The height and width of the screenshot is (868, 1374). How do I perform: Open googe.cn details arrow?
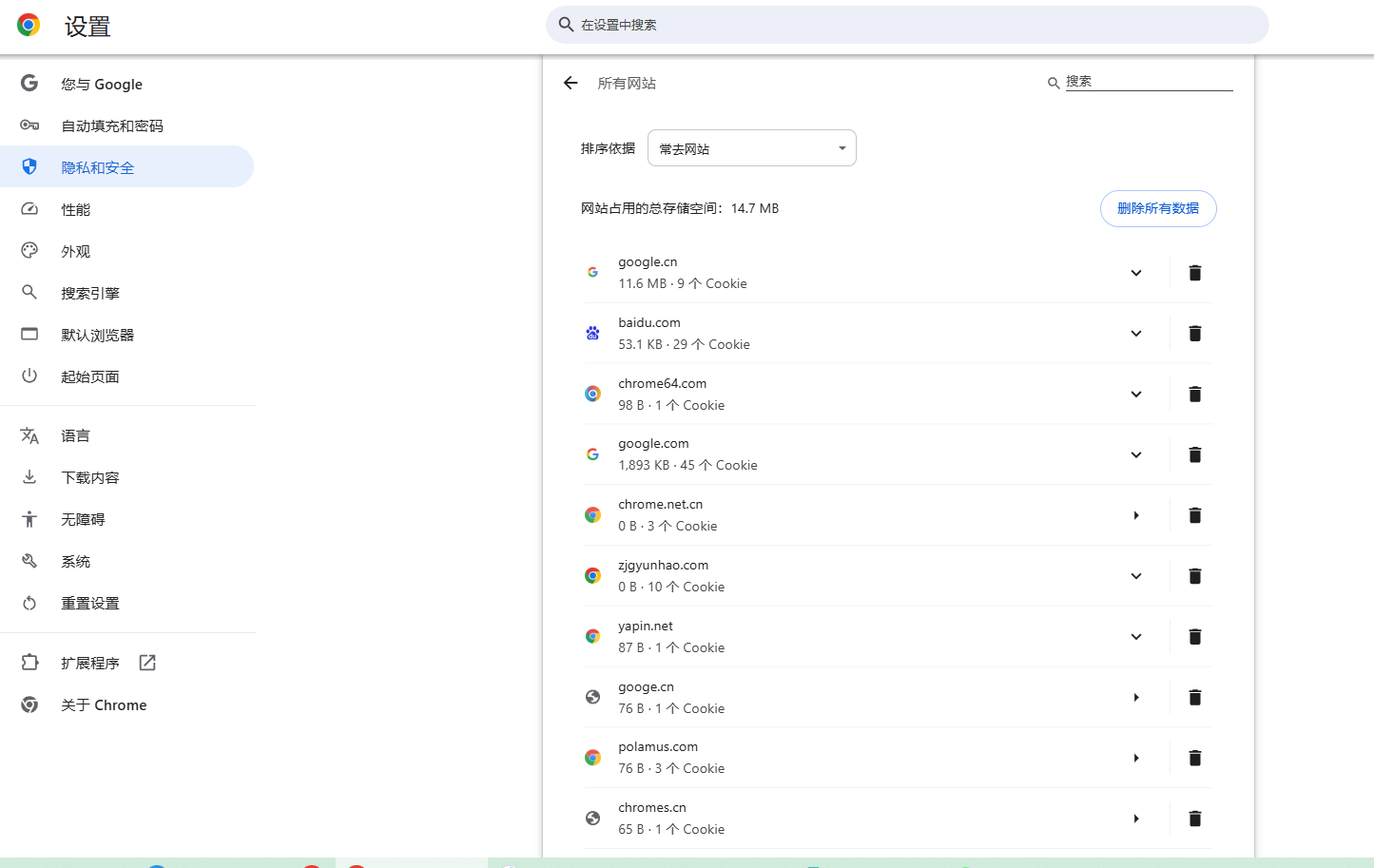(1136, 698)
